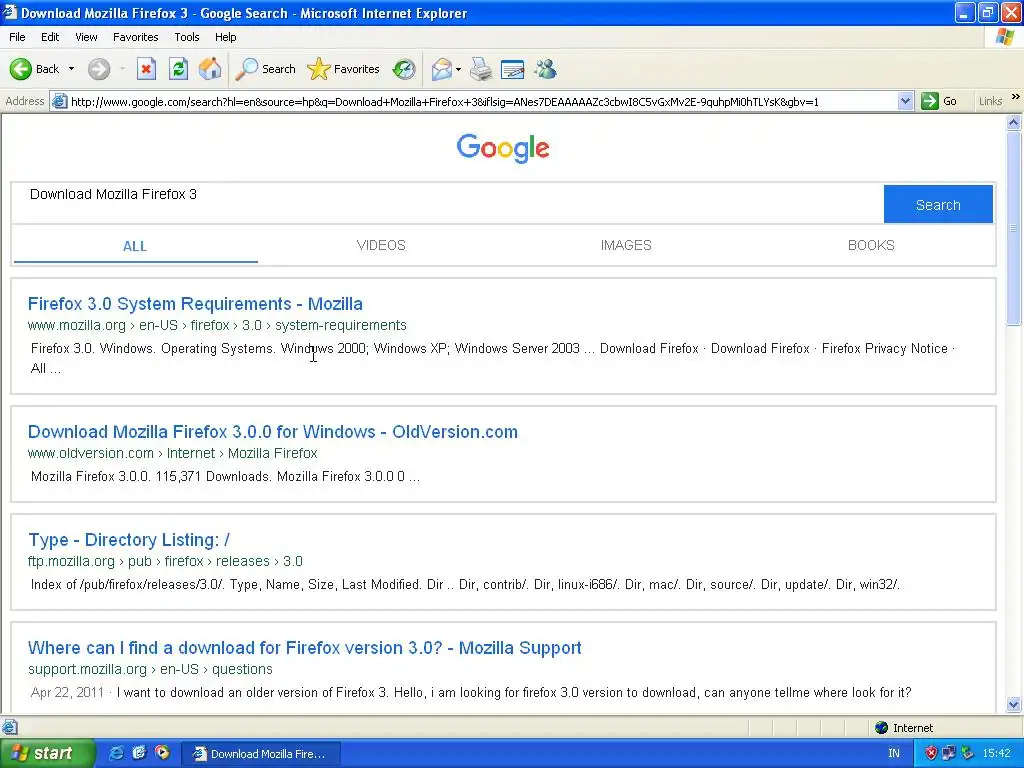
Task: Select the ALL results tab
Action: [x=135, y=246]
